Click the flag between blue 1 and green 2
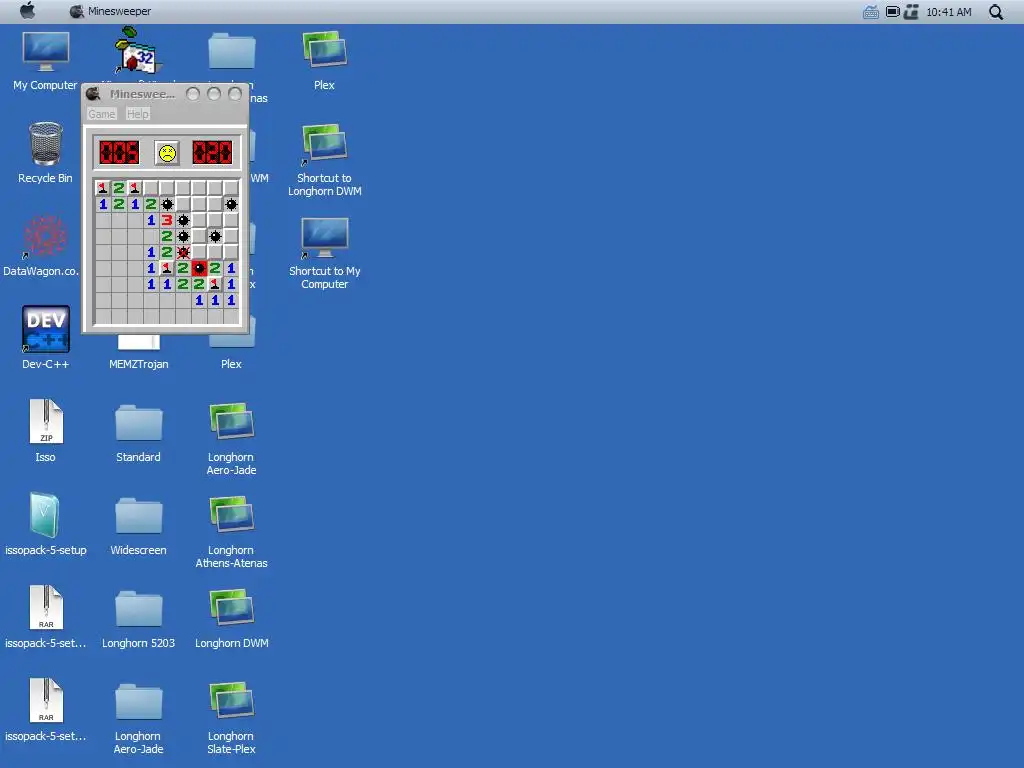Screen dimensions: 1024x768 click(x=167, y=268)
